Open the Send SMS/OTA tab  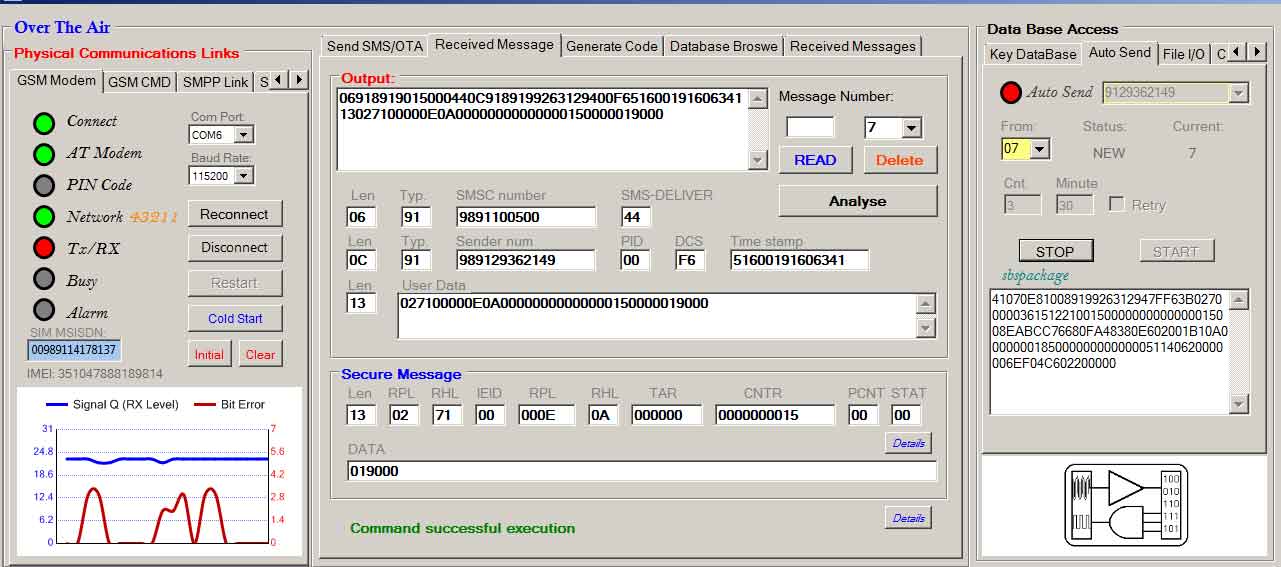pos(375,46)
